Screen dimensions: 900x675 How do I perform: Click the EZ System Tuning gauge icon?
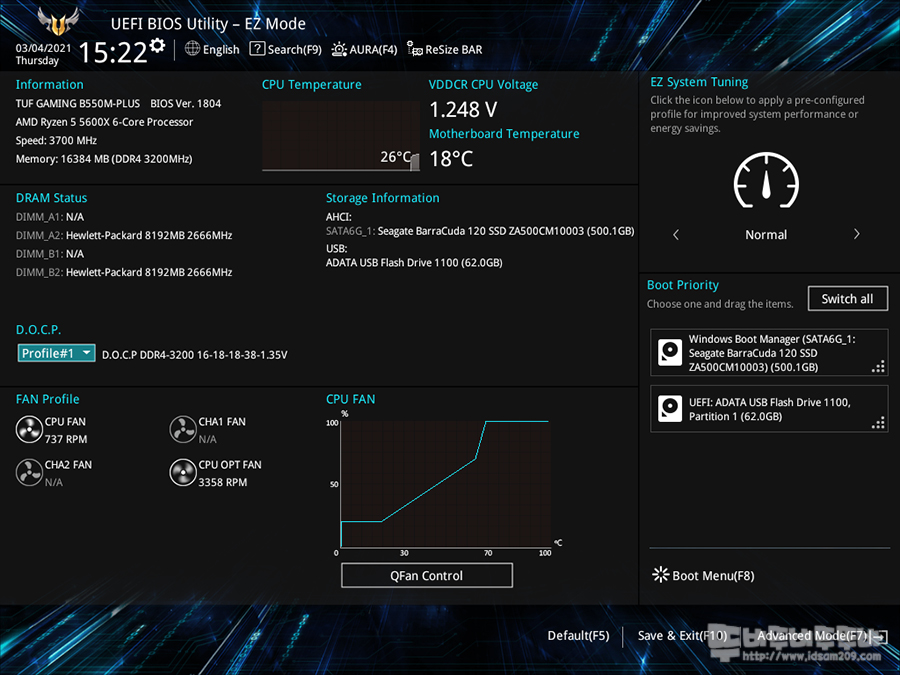(x=766, y=180)
